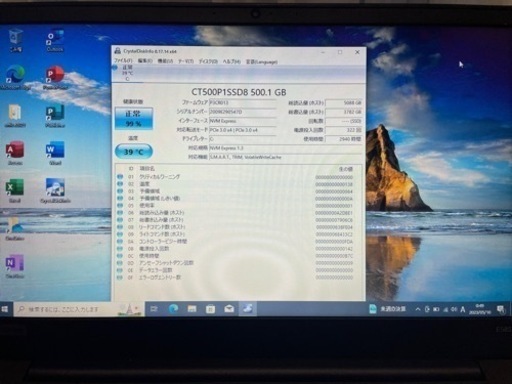Select CrystalDiskInfo taskbar button
This screenshot has height=384, width=512.
248,309
